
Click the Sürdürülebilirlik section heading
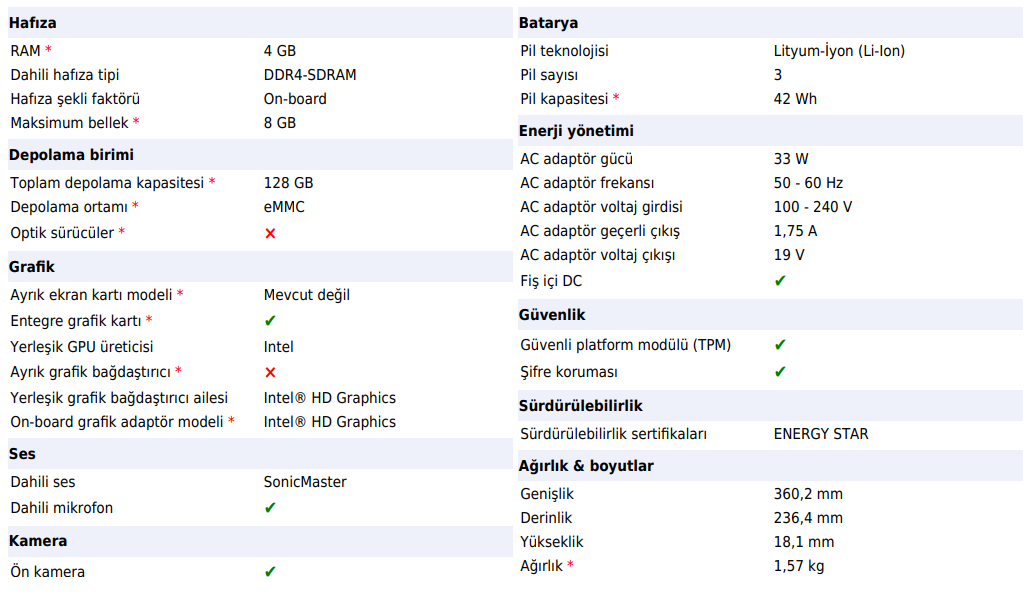pos(580,406)
